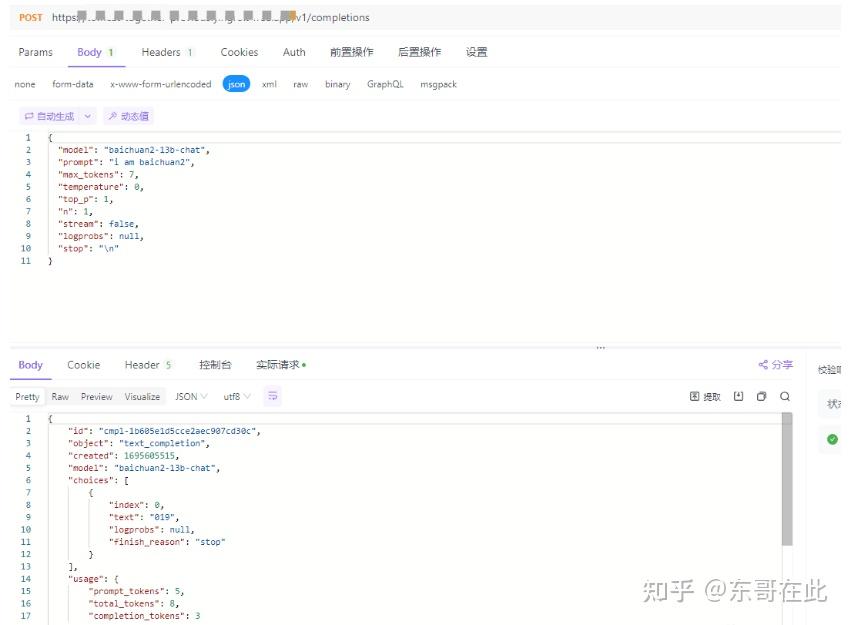The width and height of the screenshot is (849, 625).
Task: Click the wrap-lines icon next to utf8
Action: click(x=272, y=396)
